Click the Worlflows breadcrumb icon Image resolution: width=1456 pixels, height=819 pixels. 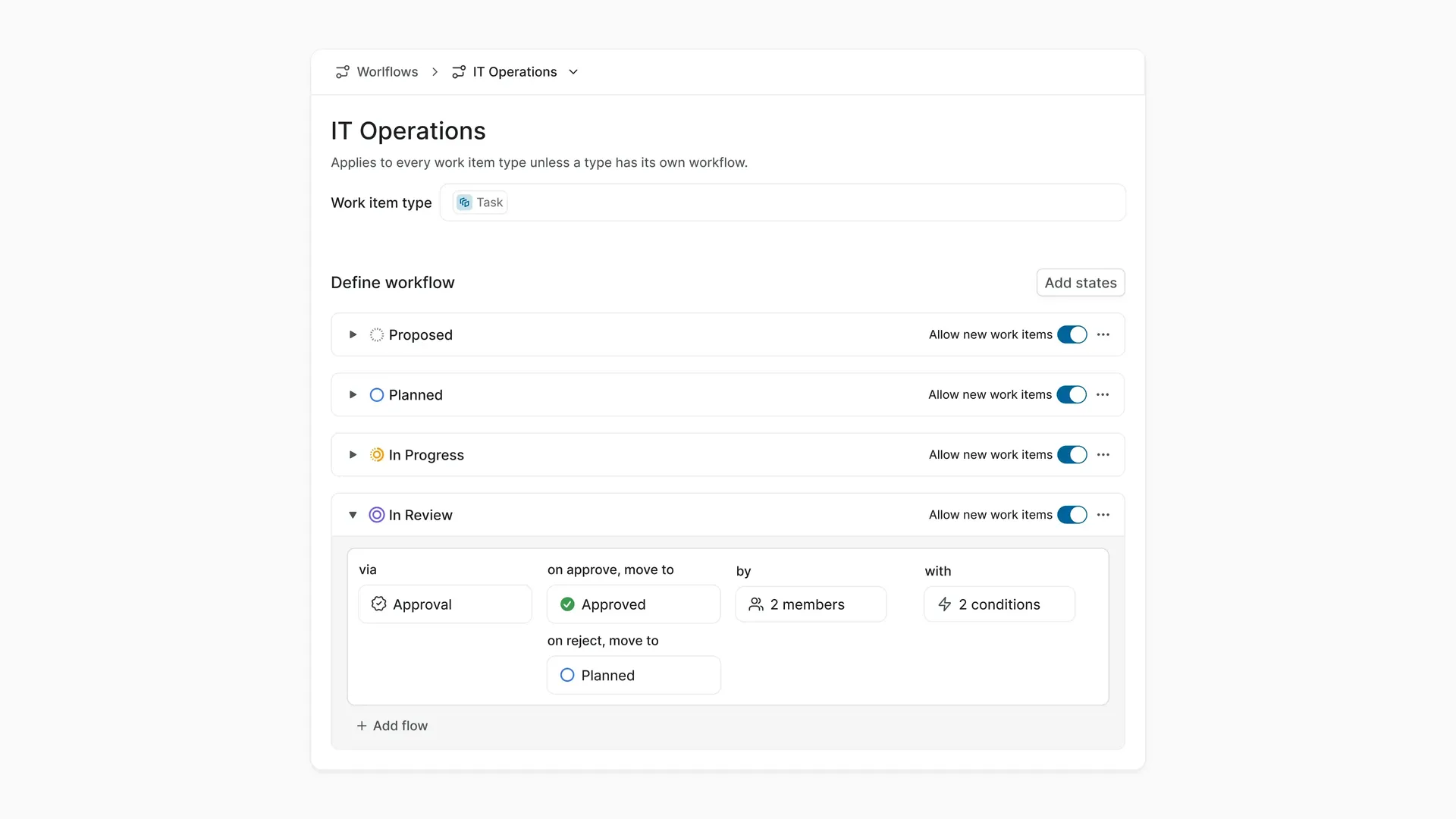point(343,72)
